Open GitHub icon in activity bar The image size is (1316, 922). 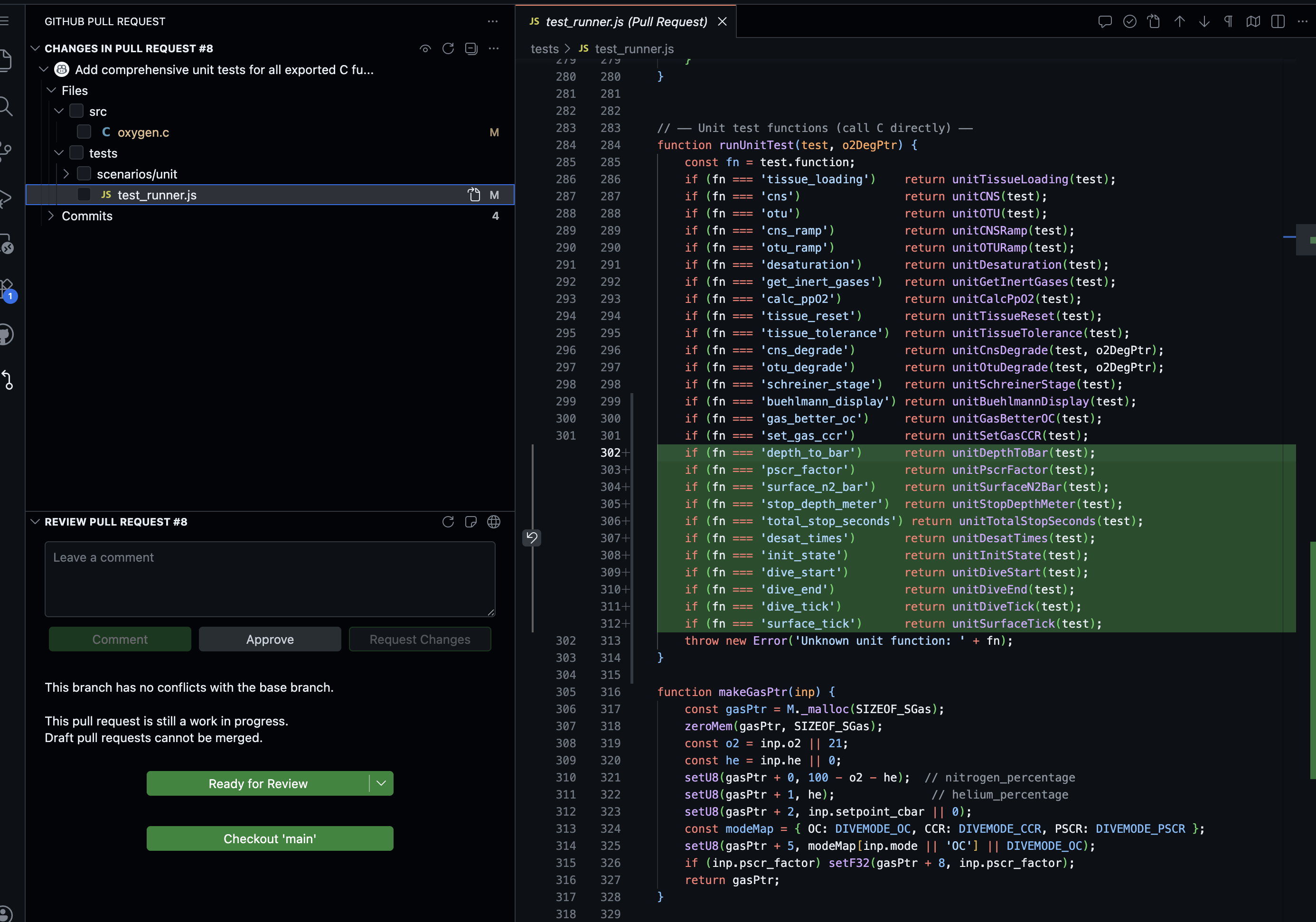(x=6, y=335)
